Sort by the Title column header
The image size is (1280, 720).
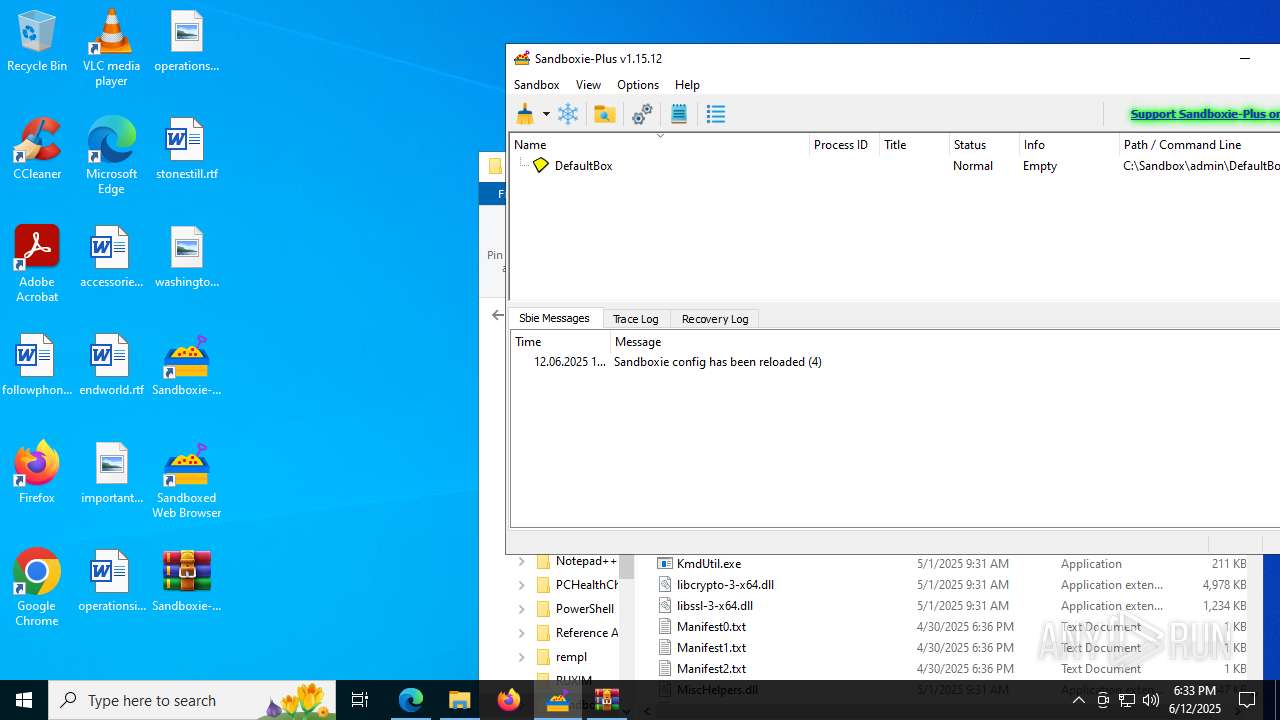914,145
